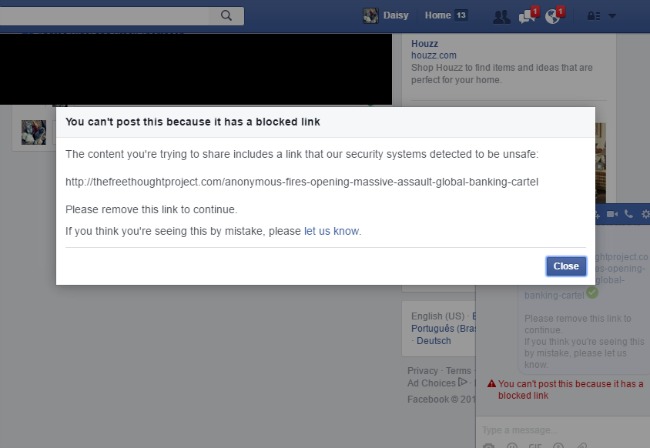Go to Daisy's profile via name link
The width and height of the screenshot is (650, 448).
[395, 15]
